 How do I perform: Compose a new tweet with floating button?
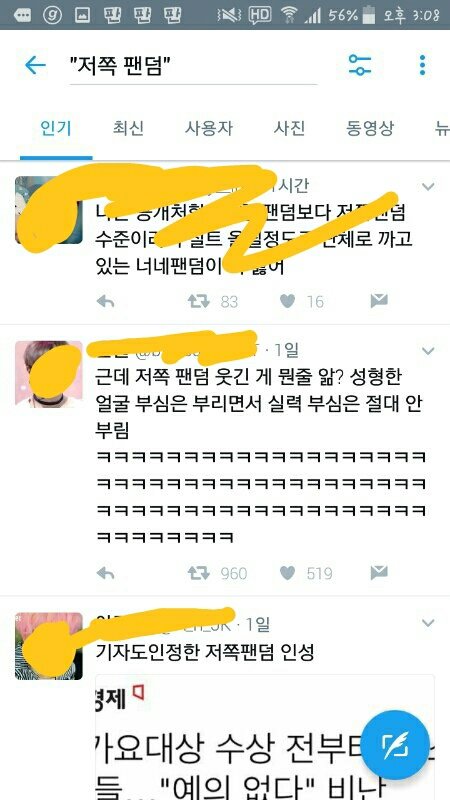click(x=395, y=745)
